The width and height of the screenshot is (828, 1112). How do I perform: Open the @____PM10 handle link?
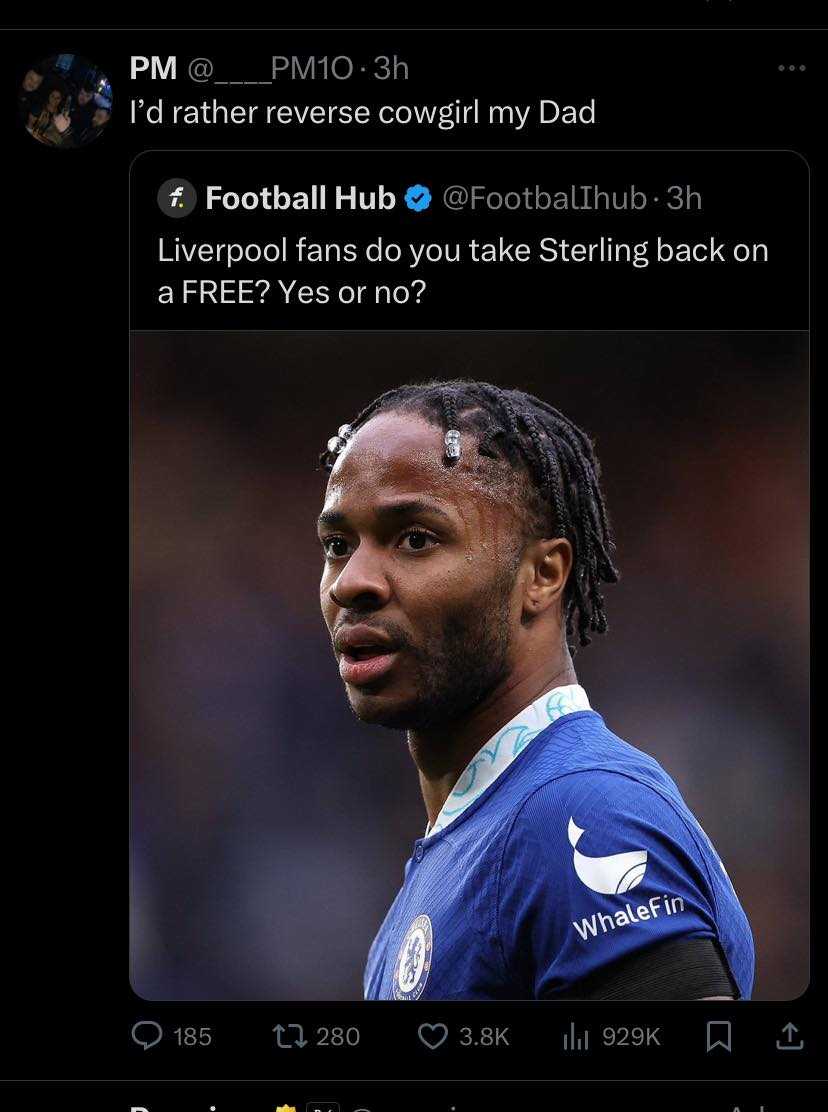(269, 69)
